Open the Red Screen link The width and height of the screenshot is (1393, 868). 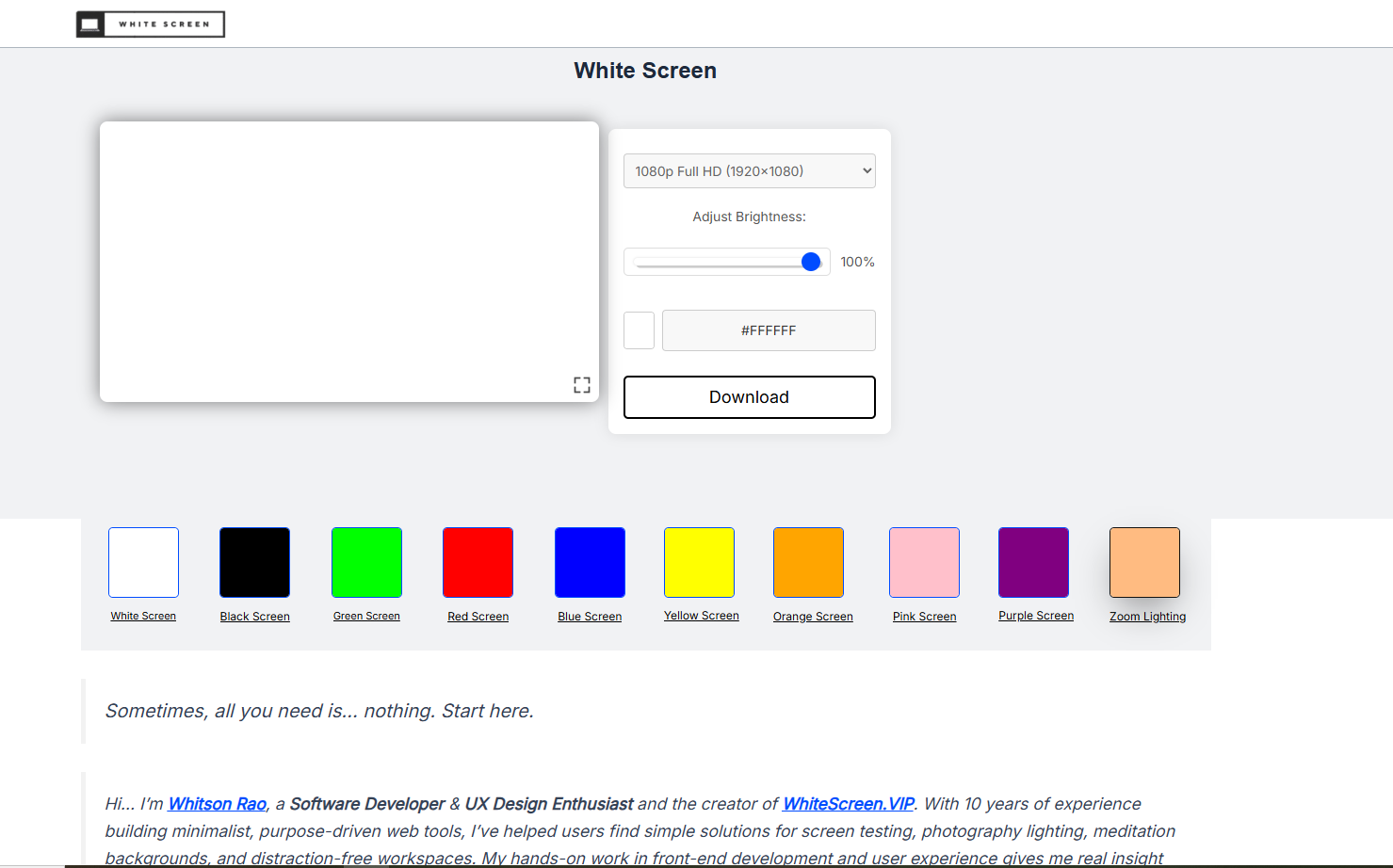pos(478,562)
